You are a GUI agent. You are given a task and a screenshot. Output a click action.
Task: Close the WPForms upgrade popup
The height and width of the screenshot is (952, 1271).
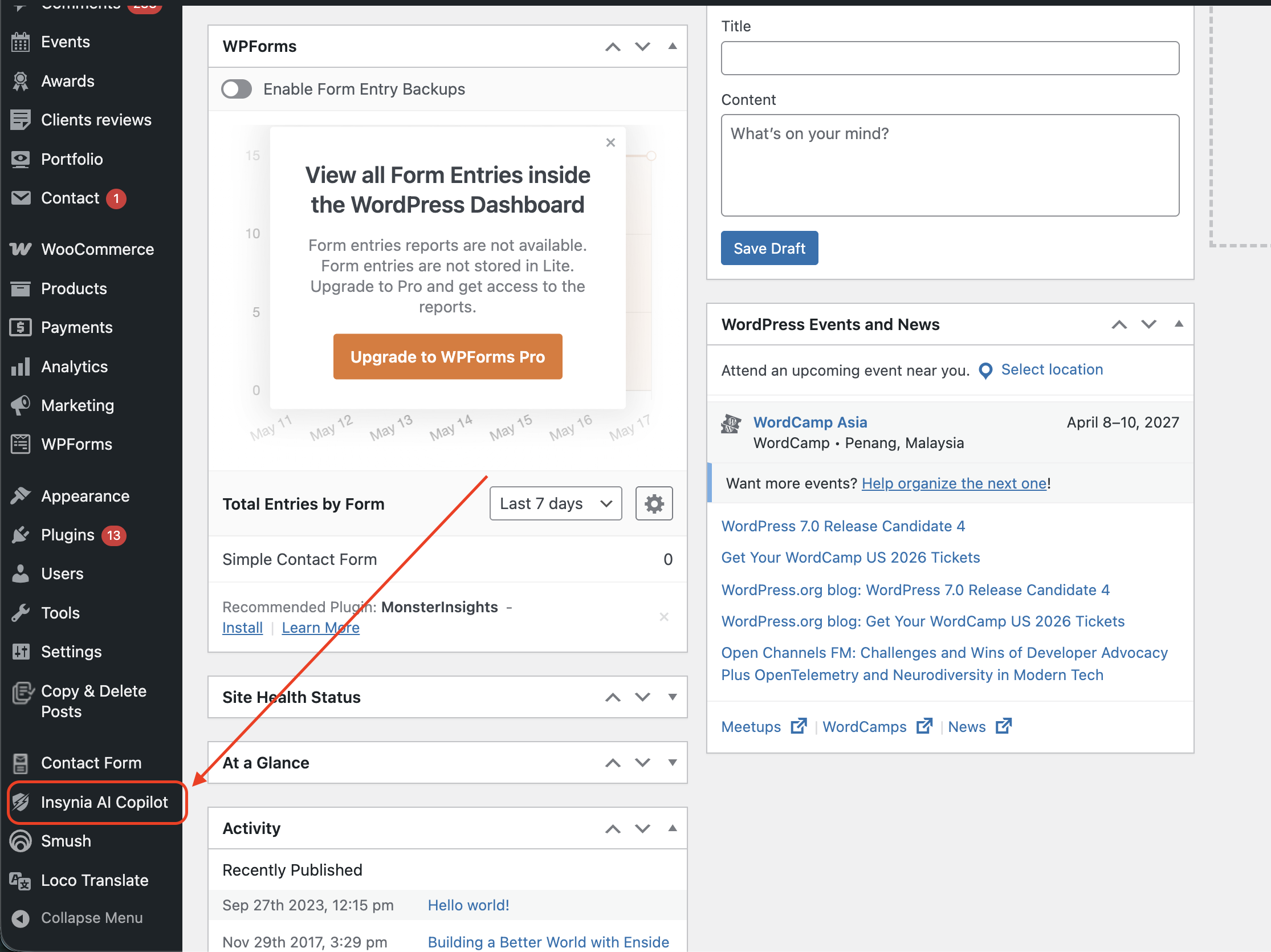click(610, 143)
